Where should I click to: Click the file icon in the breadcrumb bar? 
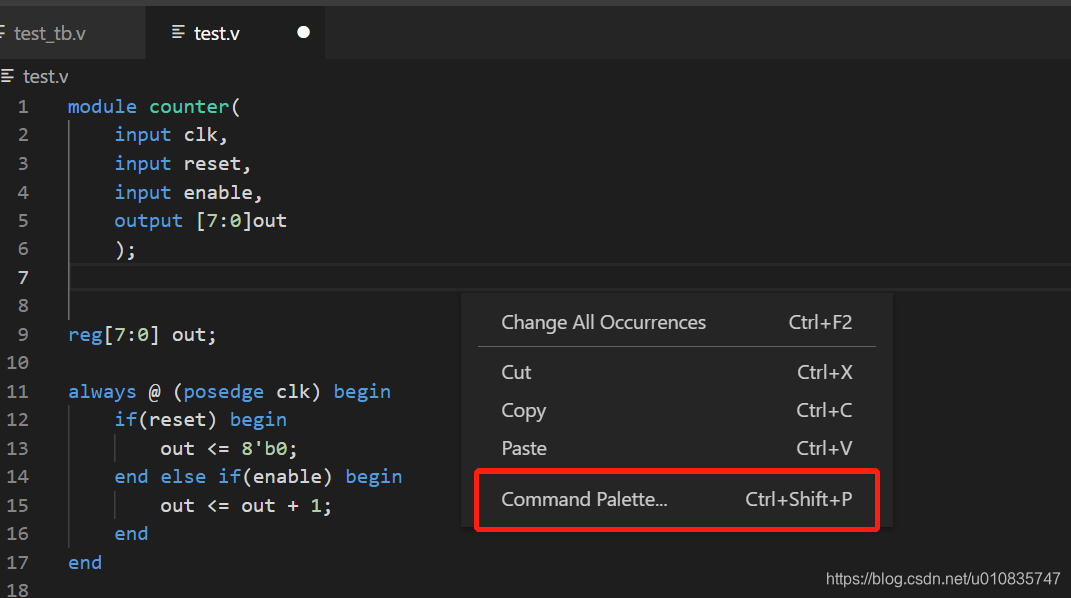point(8,76)
